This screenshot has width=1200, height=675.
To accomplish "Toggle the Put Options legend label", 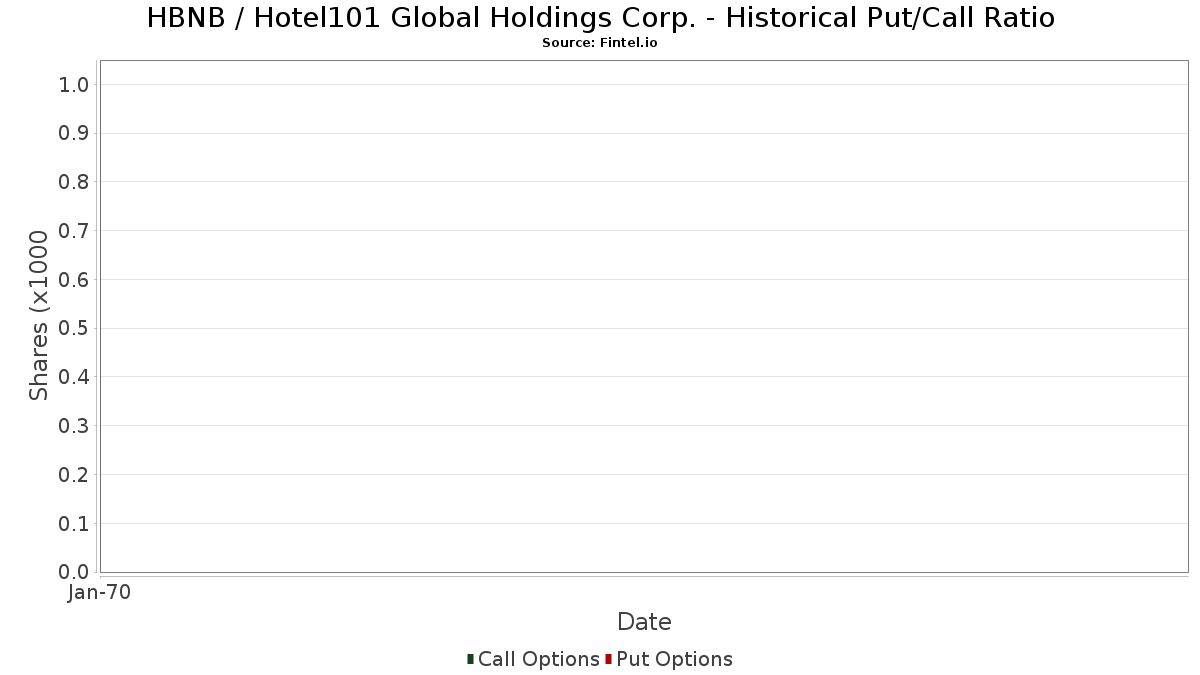I will [x=674, y=659].
